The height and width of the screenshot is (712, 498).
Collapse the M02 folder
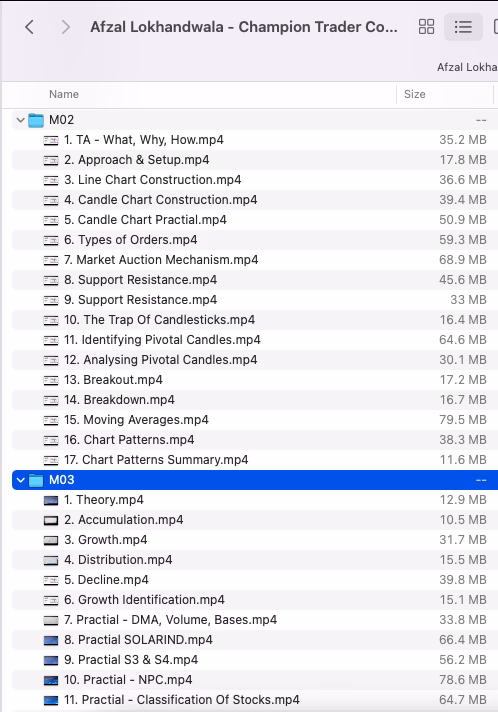click(x=20, y=120)
